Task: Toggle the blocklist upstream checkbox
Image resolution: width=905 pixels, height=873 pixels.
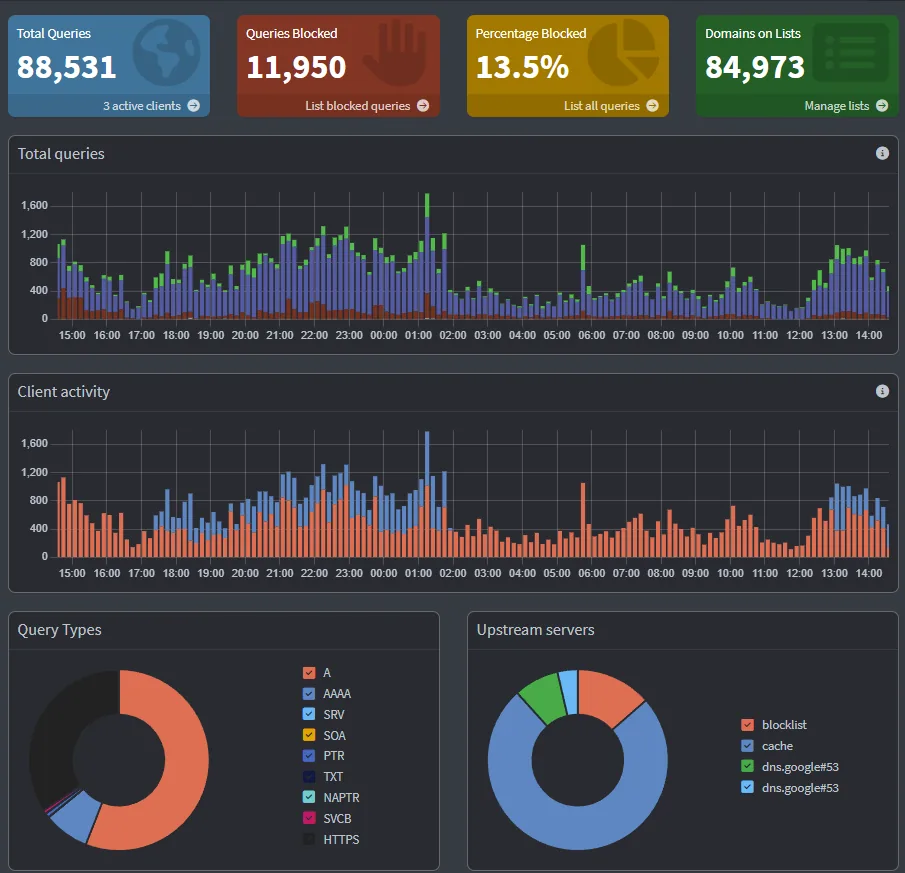Action: [x=747, y=725]
